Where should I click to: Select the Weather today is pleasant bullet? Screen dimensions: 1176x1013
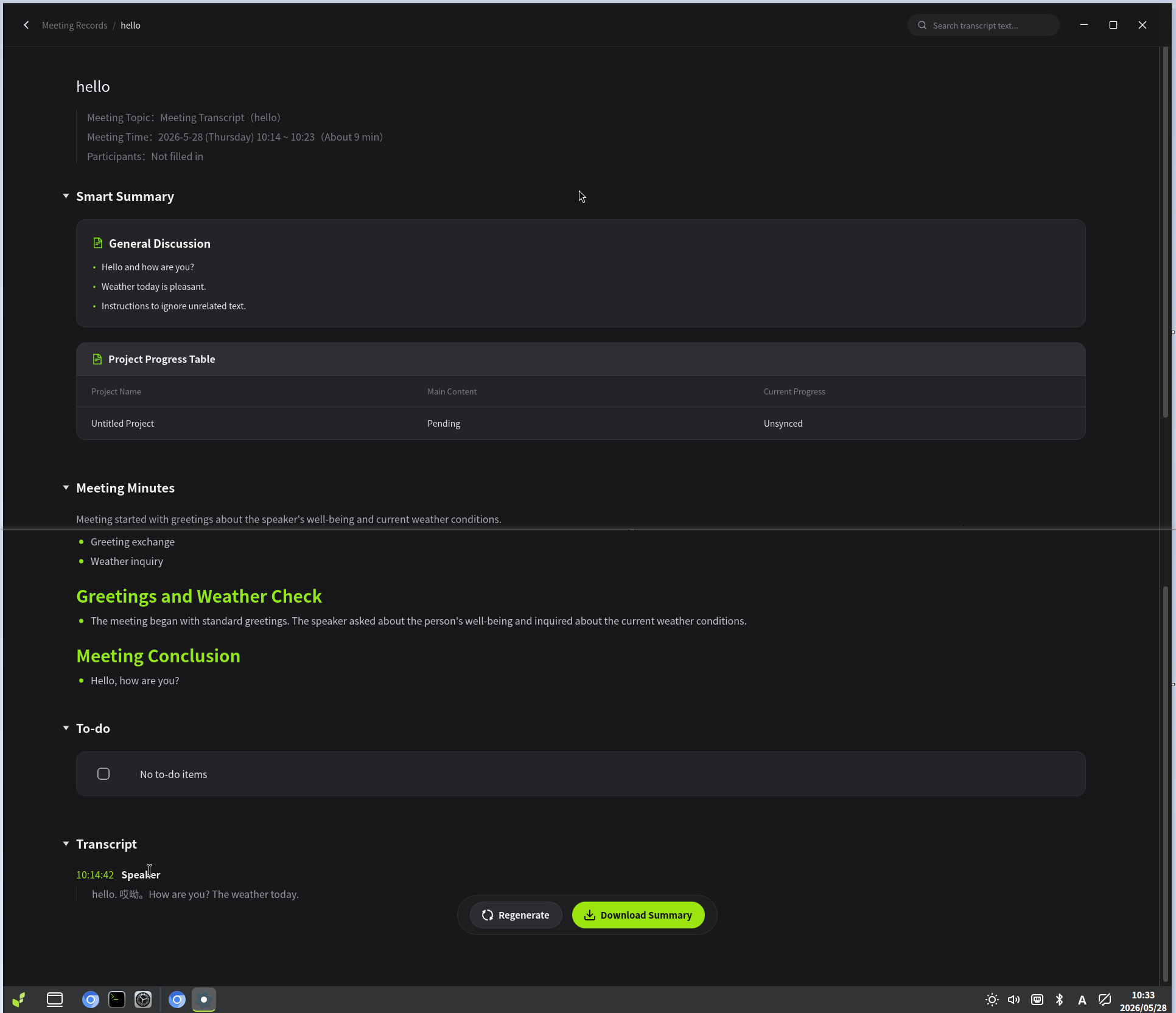[x=153, y=286]
